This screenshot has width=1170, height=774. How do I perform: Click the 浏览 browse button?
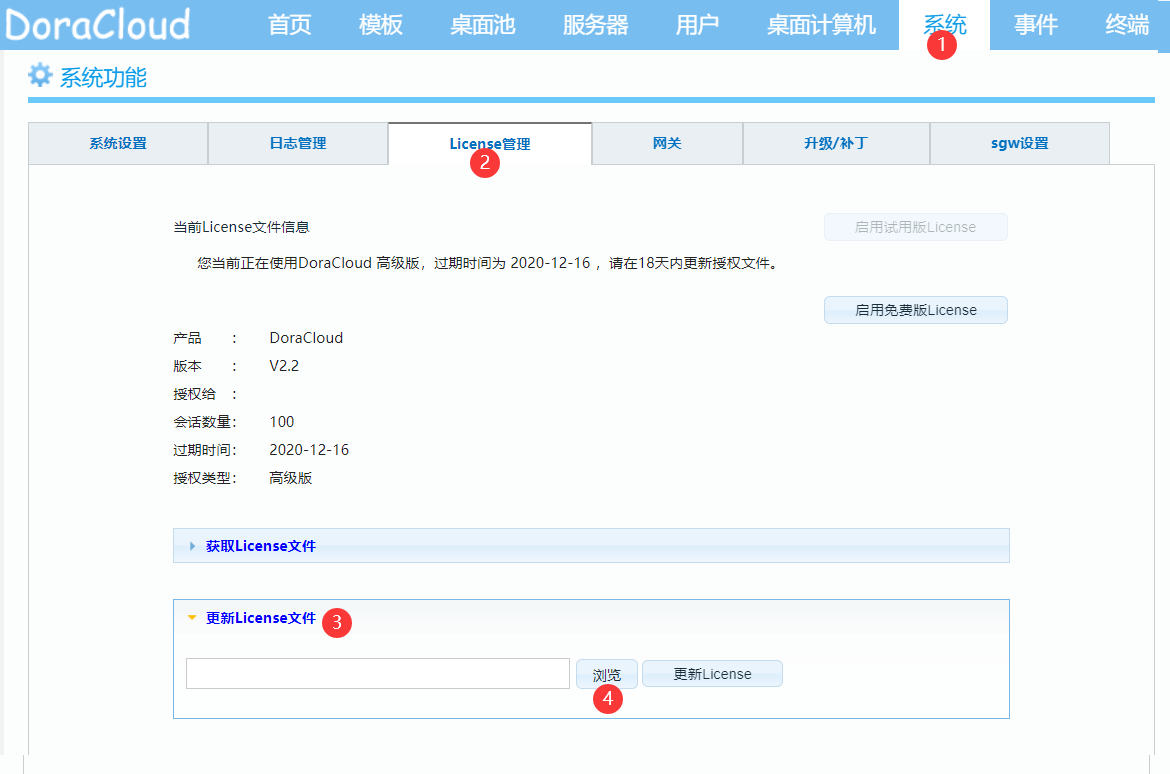tap(607, 674)
